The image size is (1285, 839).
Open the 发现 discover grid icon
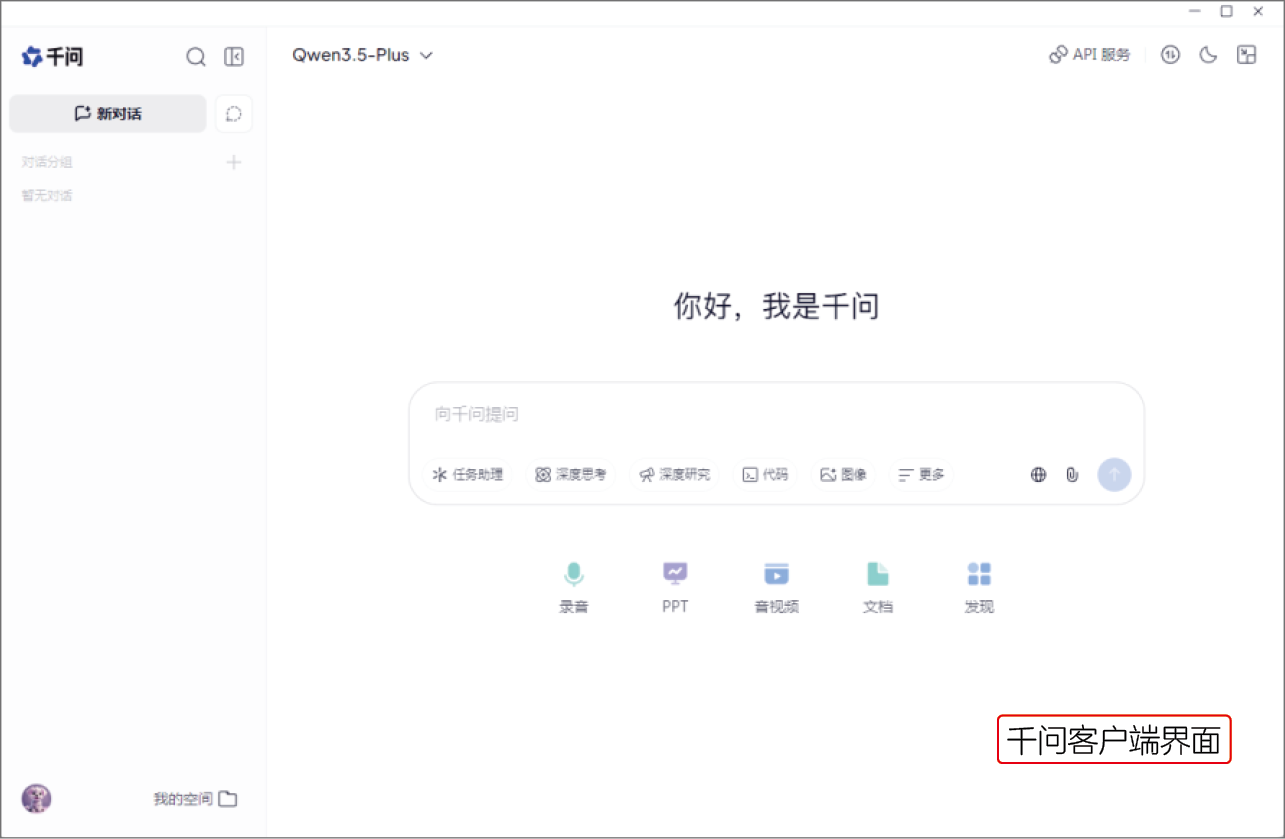979,574
